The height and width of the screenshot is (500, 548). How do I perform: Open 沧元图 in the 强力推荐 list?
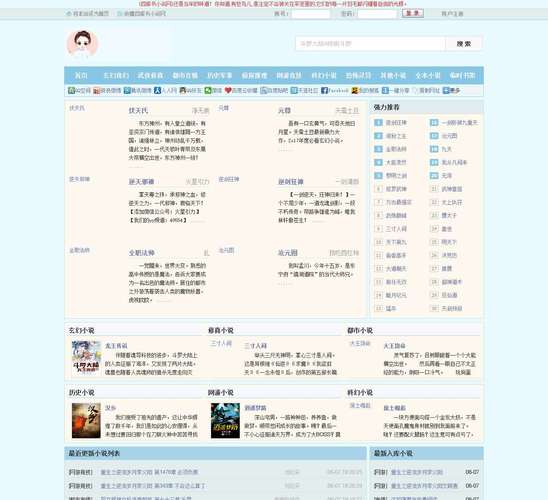tap(449, 136)
